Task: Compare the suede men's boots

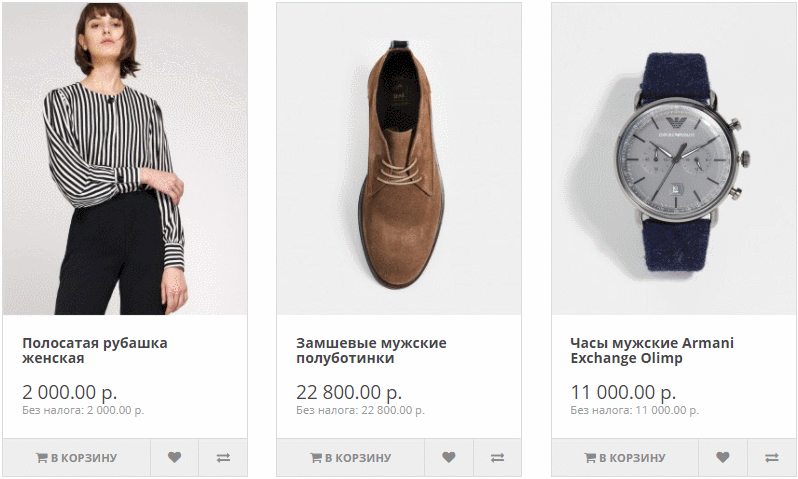Action: point(497,458)
